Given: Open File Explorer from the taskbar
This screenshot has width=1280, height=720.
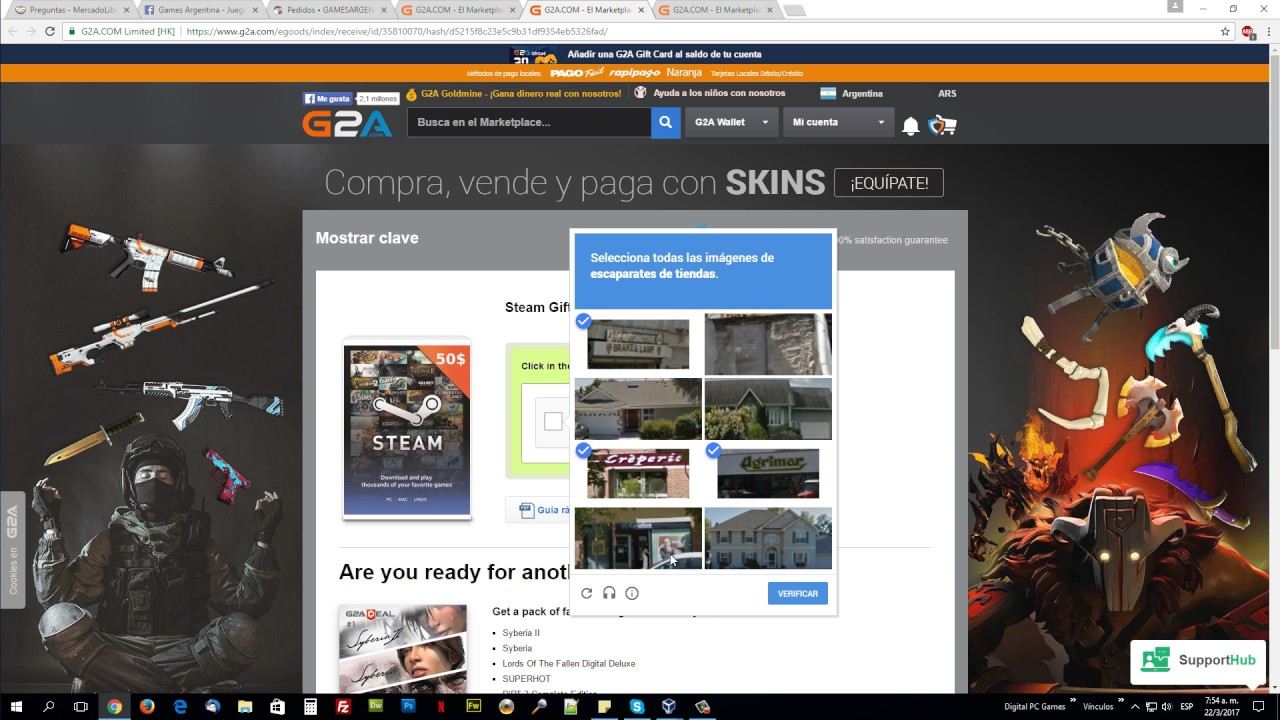Looking at the screenshot, I should click(x=245, y=706).
